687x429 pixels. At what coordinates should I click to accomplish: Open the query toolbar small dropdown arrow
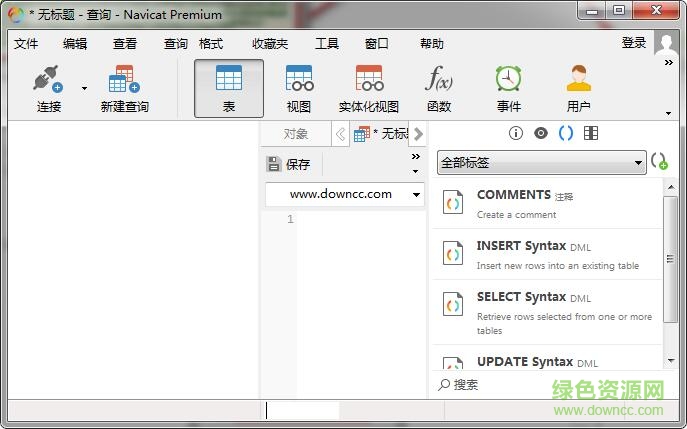[x=415, y=171]
